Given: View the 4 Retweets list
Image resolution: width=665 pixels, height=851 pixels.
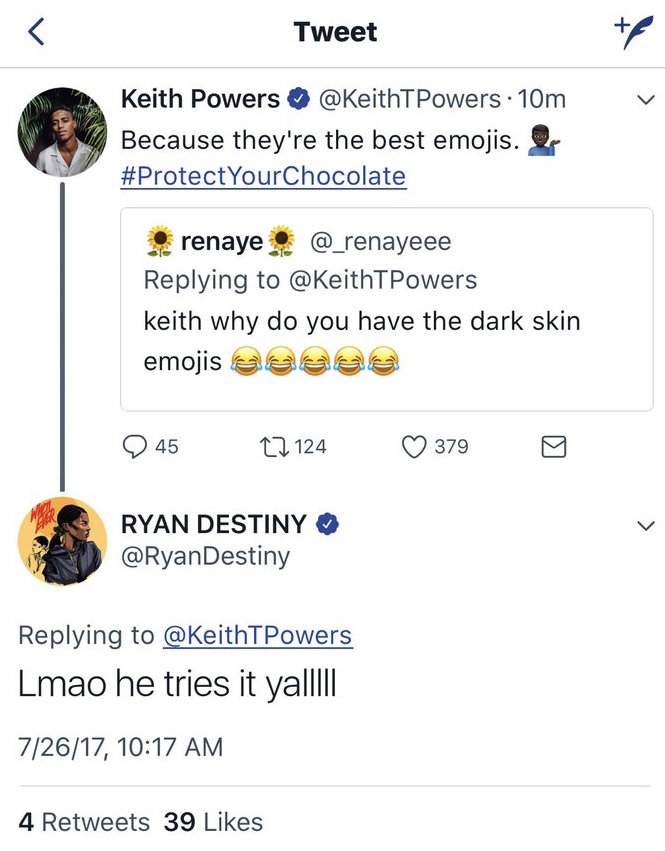Looking at the screenshot, I should point(84,822).
